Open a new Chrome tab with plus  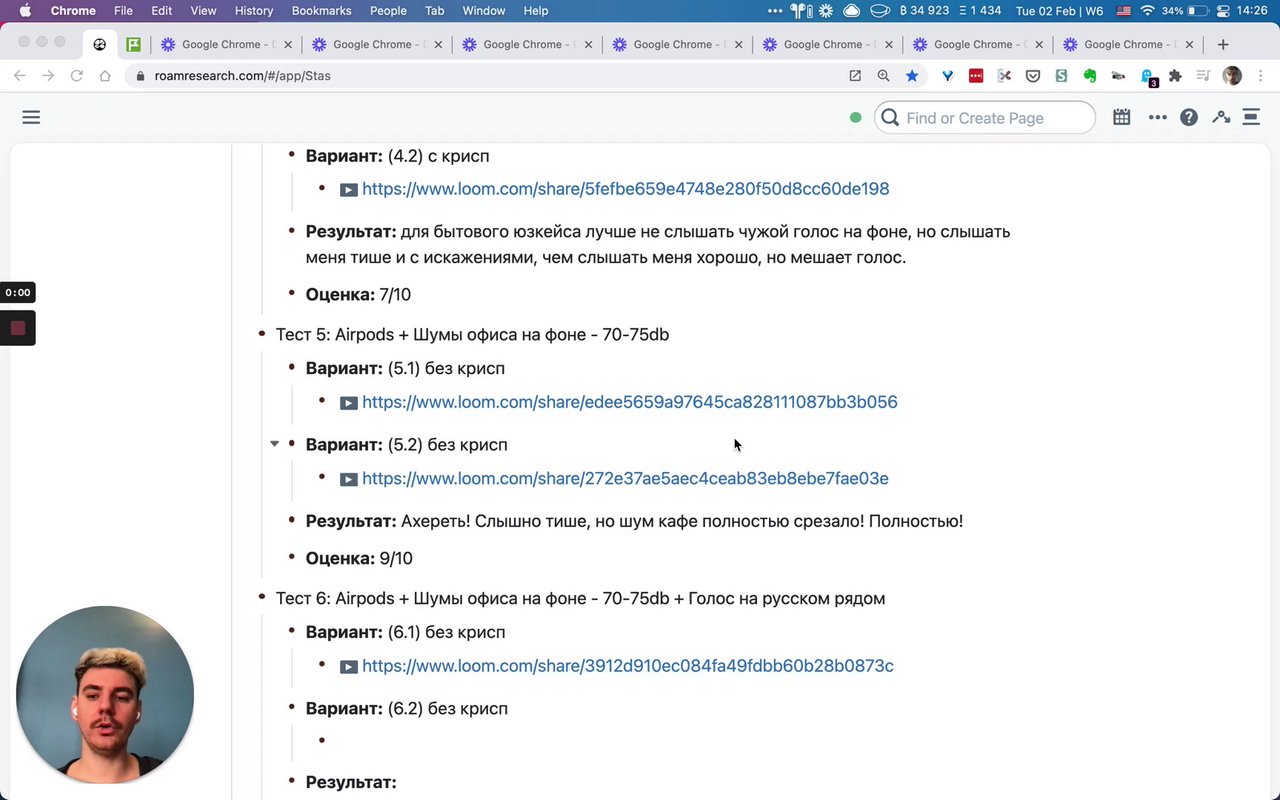click(x=1222, y=44)
